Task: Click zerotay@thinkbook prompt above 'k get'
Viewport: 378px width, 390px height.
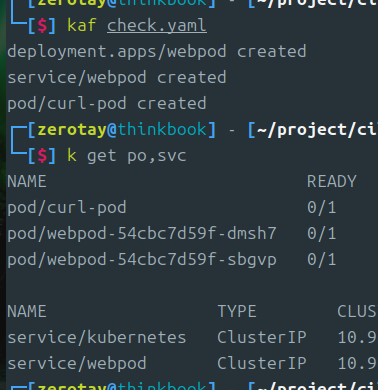Action: (122, 130)
